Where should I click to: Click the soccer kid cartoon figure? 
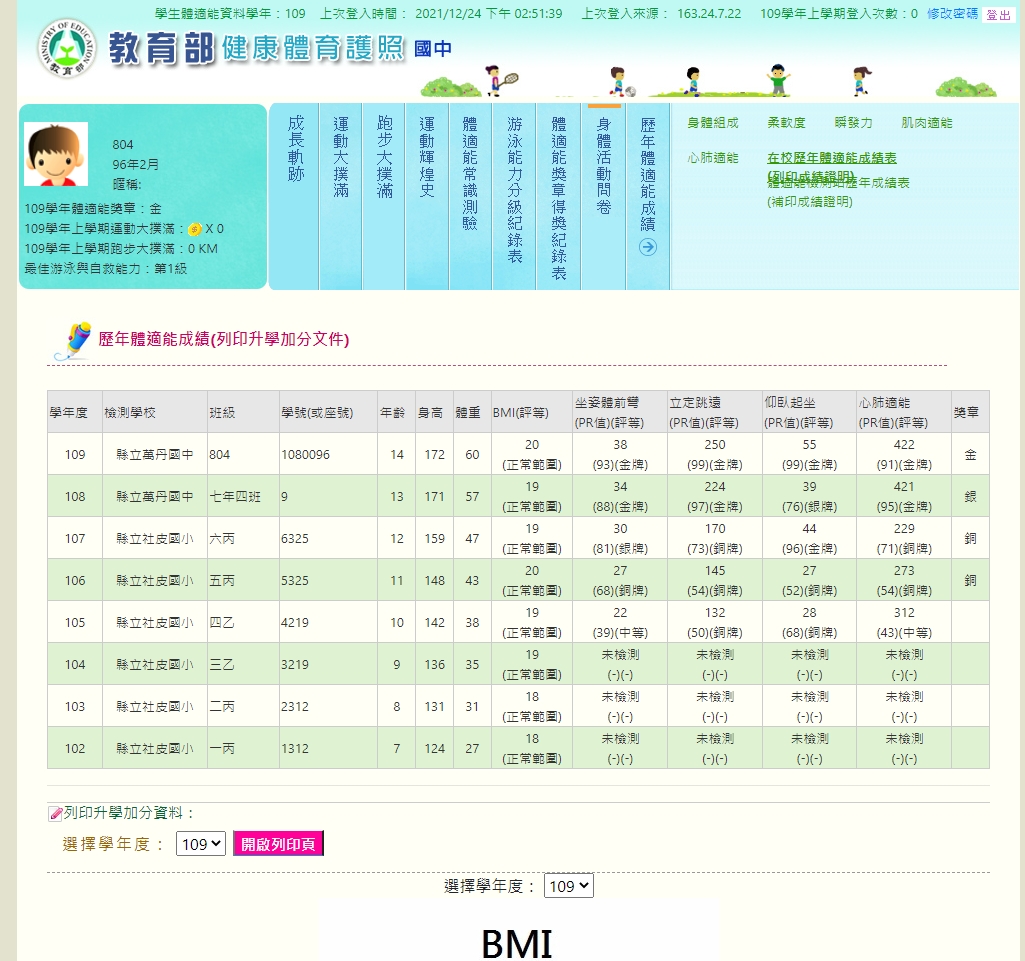(620, 82)
